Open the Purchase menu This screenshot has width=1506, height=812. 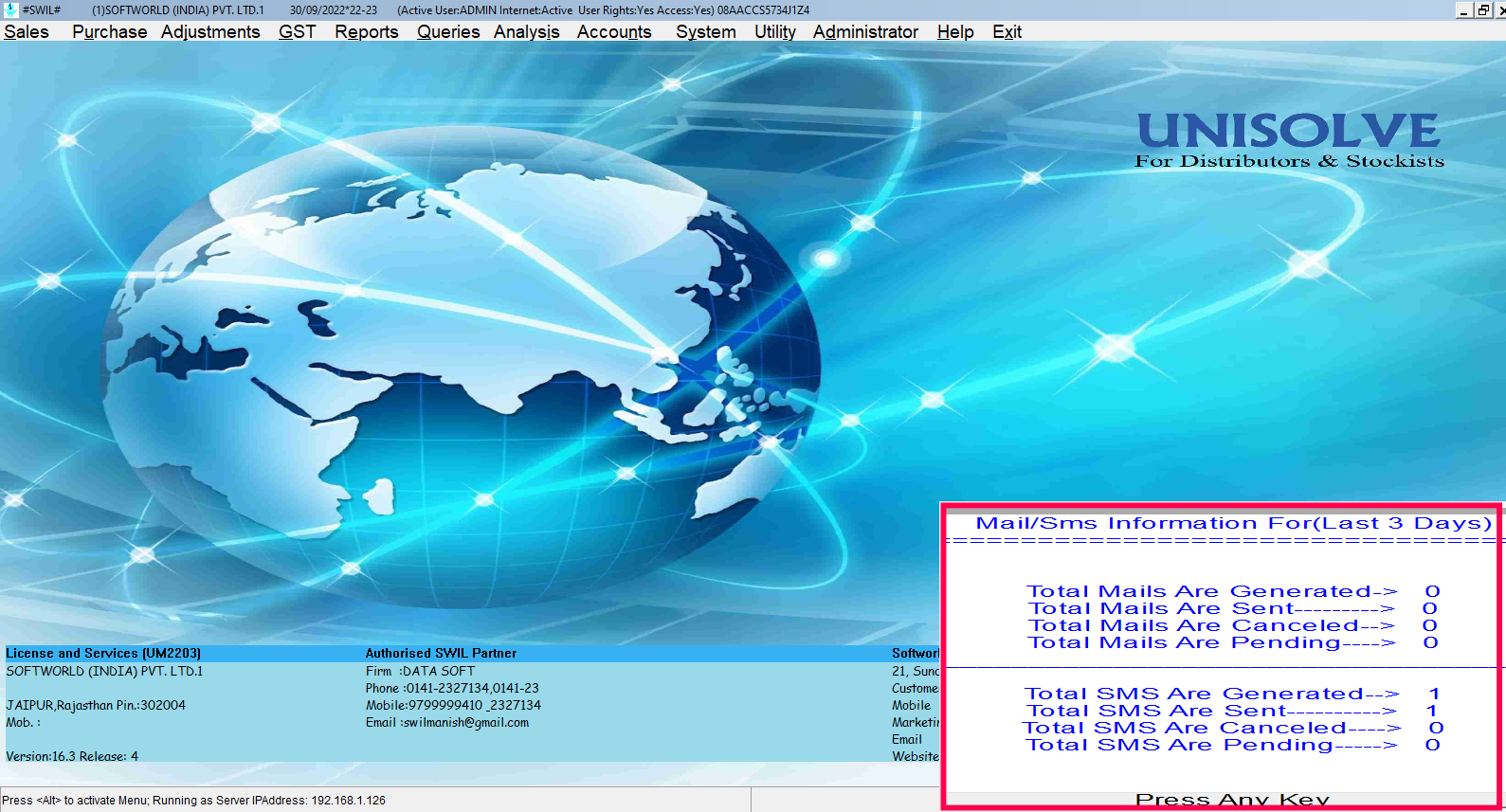pyautogui.click(x=109, y=32)
